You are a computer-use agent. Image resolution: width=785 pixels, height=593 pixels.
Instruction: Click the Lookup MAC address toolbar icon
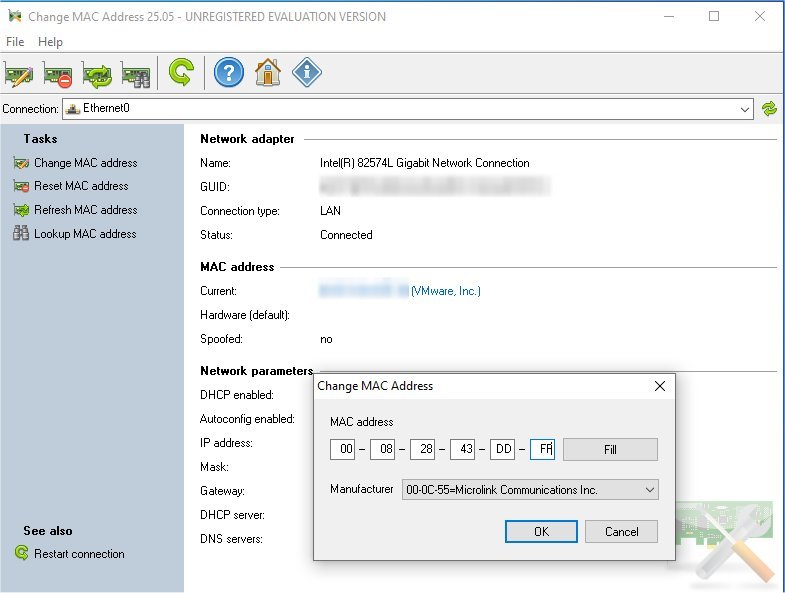136,75
